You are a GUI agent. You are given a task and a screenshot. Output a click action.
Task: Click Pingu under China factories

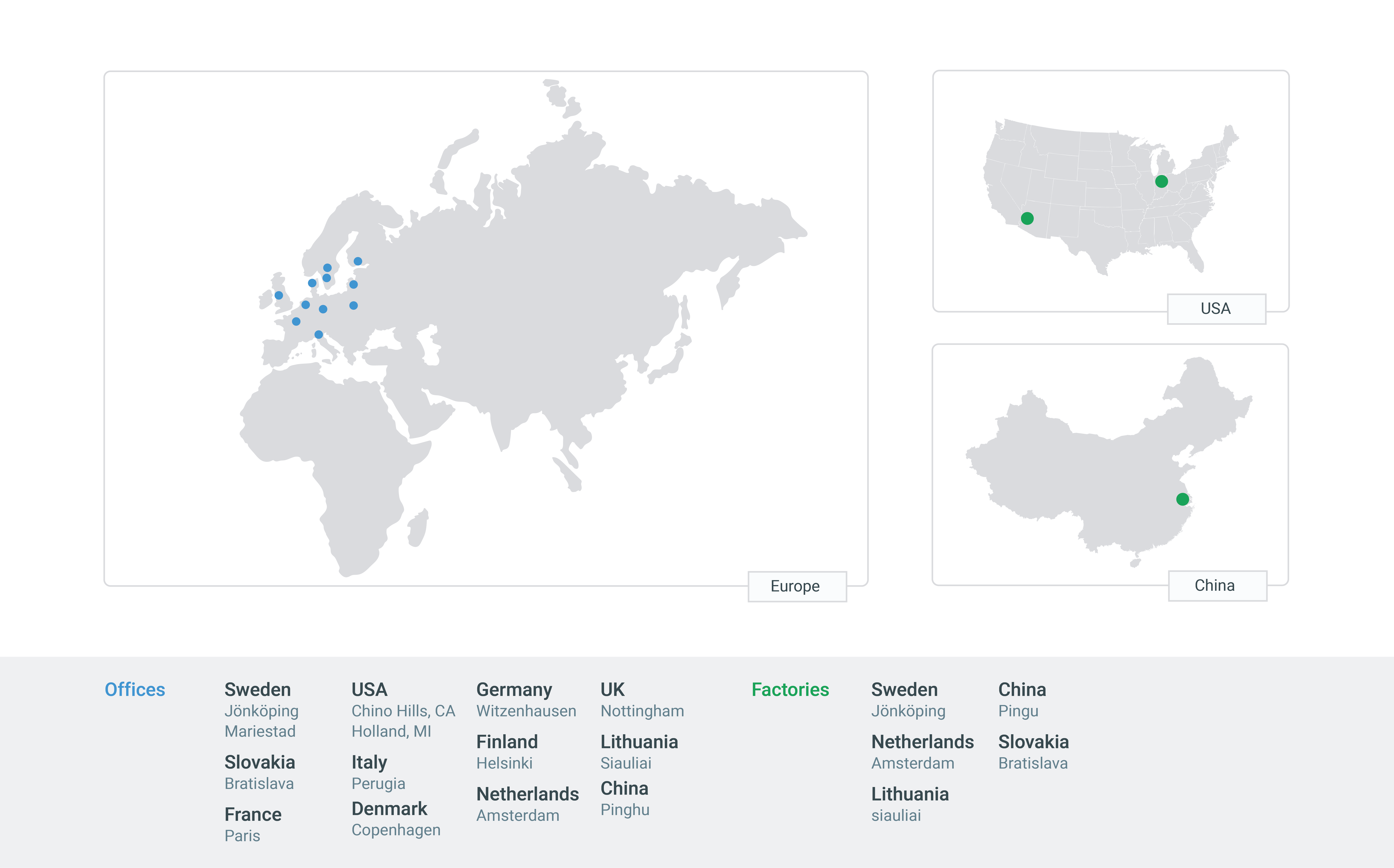pos(1018,711)
